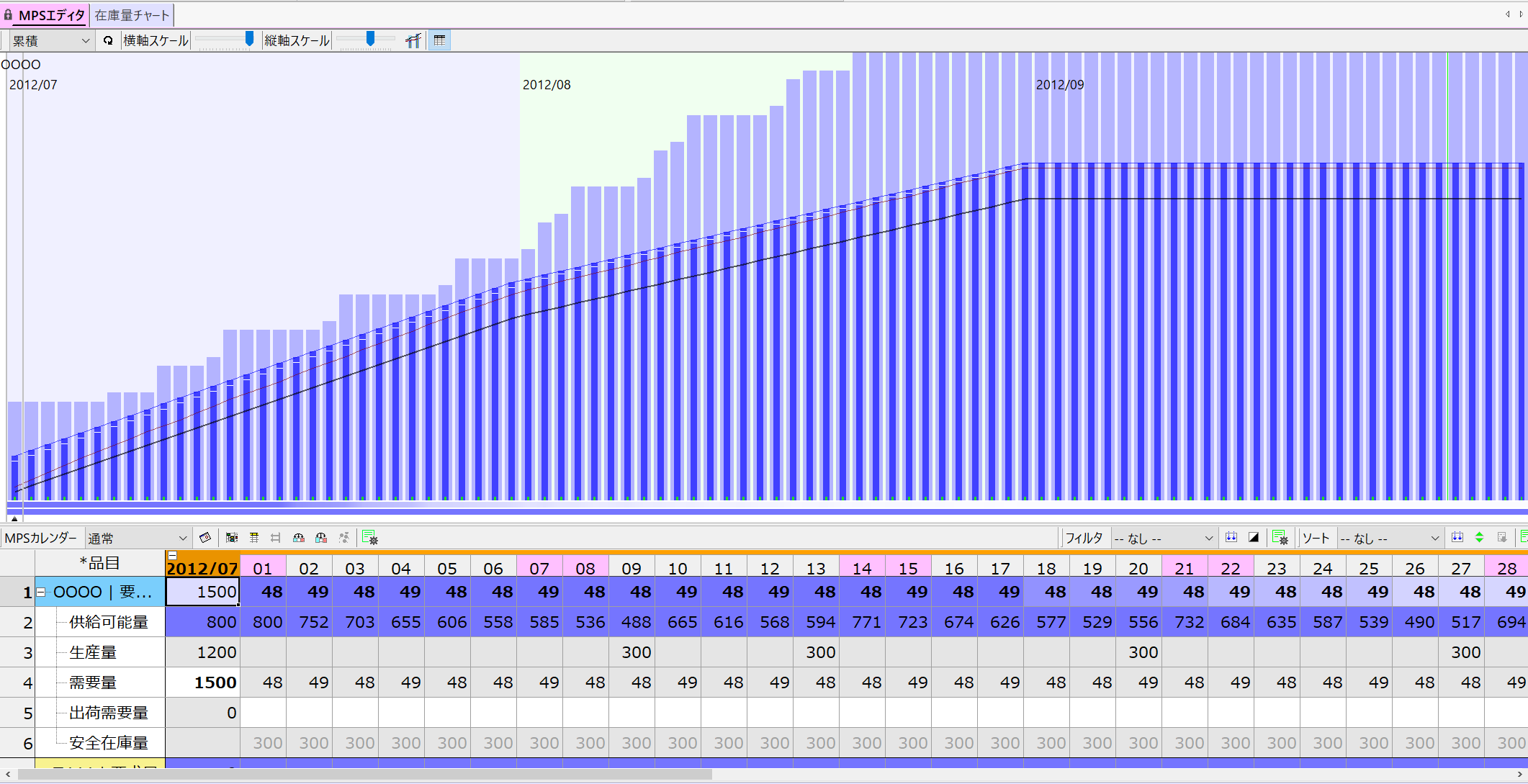This screenshot has height=784, width=1528.
Task: Click the column width adjust icon
Action: (x=276, y=538)
